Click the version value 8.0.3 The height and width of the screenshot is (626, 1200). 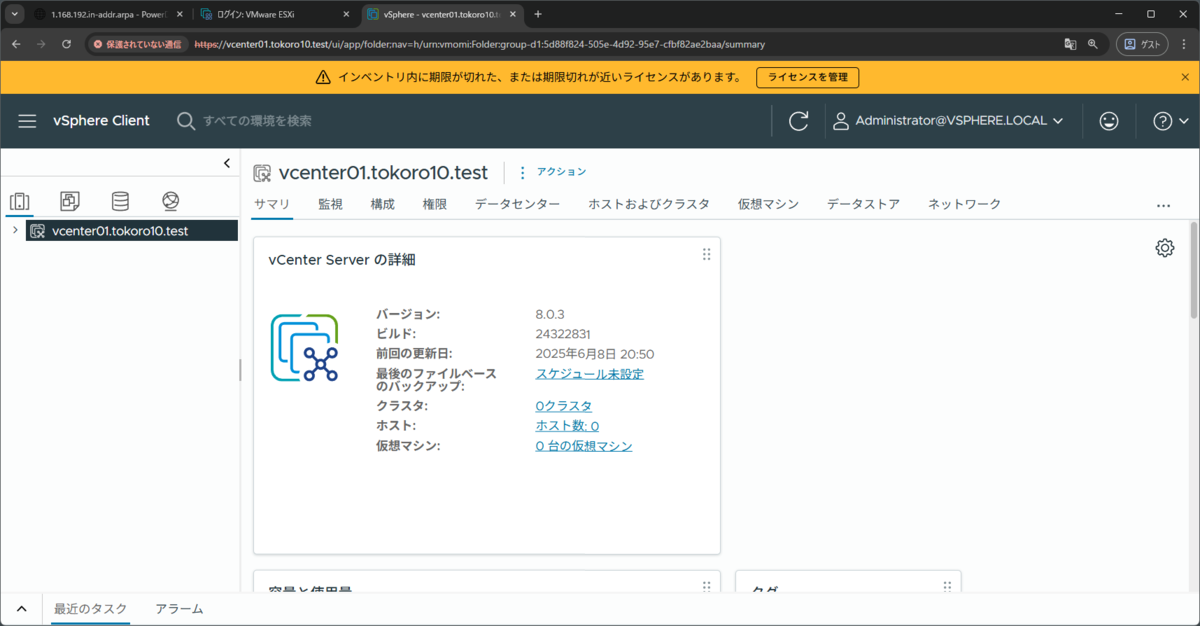pyautogui.click(x=550, y=314)
